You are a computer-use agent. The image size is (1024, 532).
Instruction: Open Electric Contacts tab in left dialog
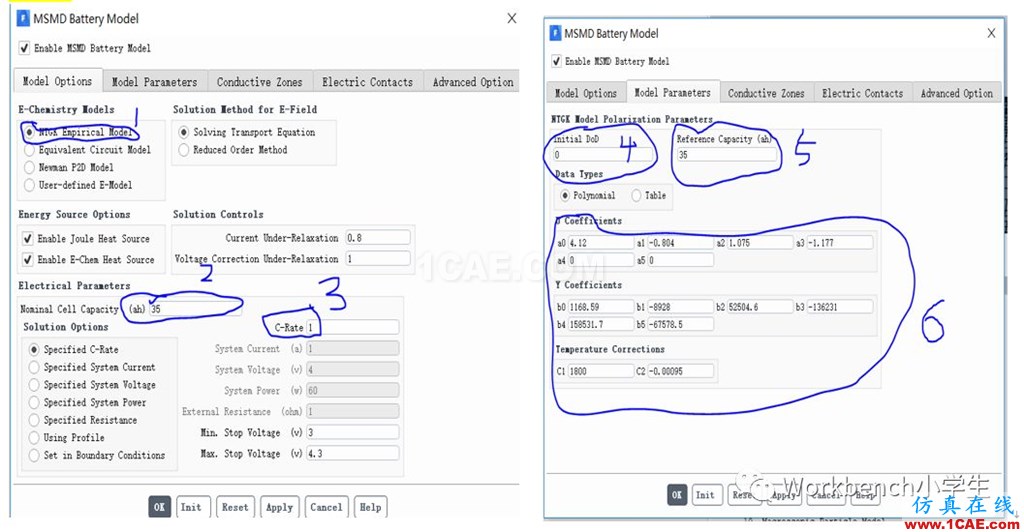[x=368, y=82]
